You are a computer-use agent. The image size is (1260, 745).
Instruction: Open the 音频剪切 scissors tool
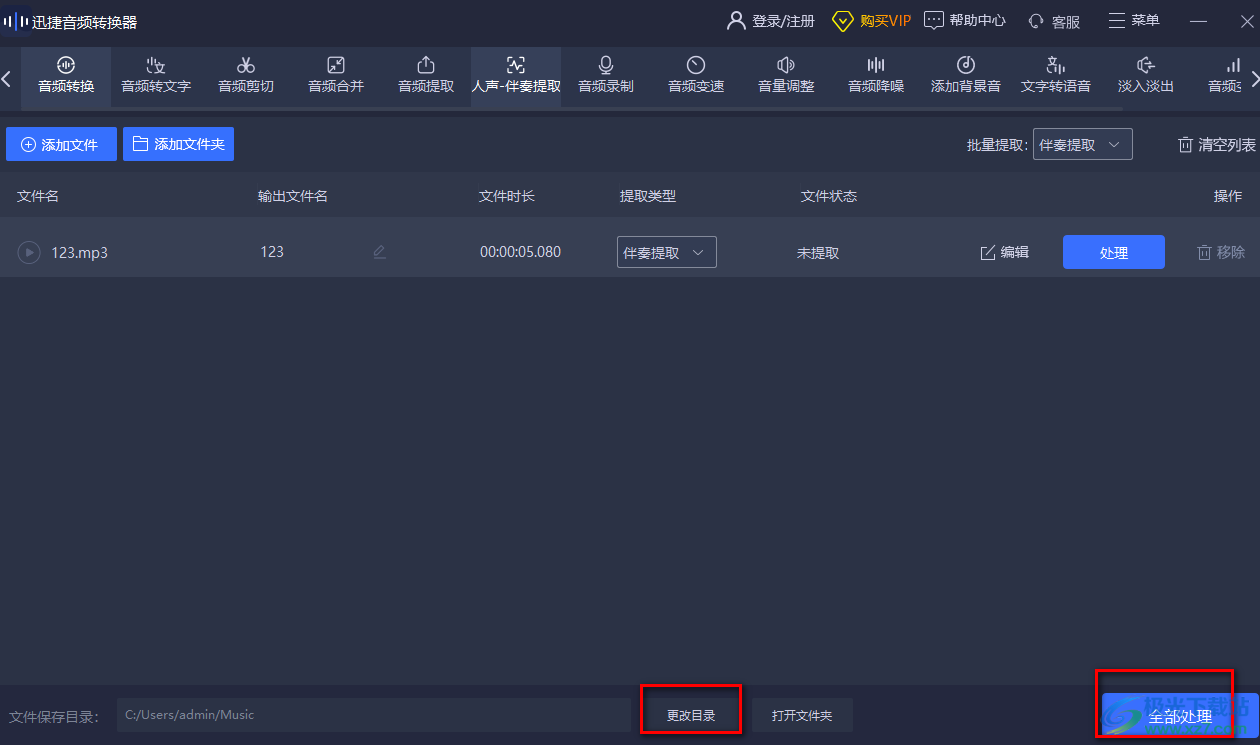(x=246, y=76)
